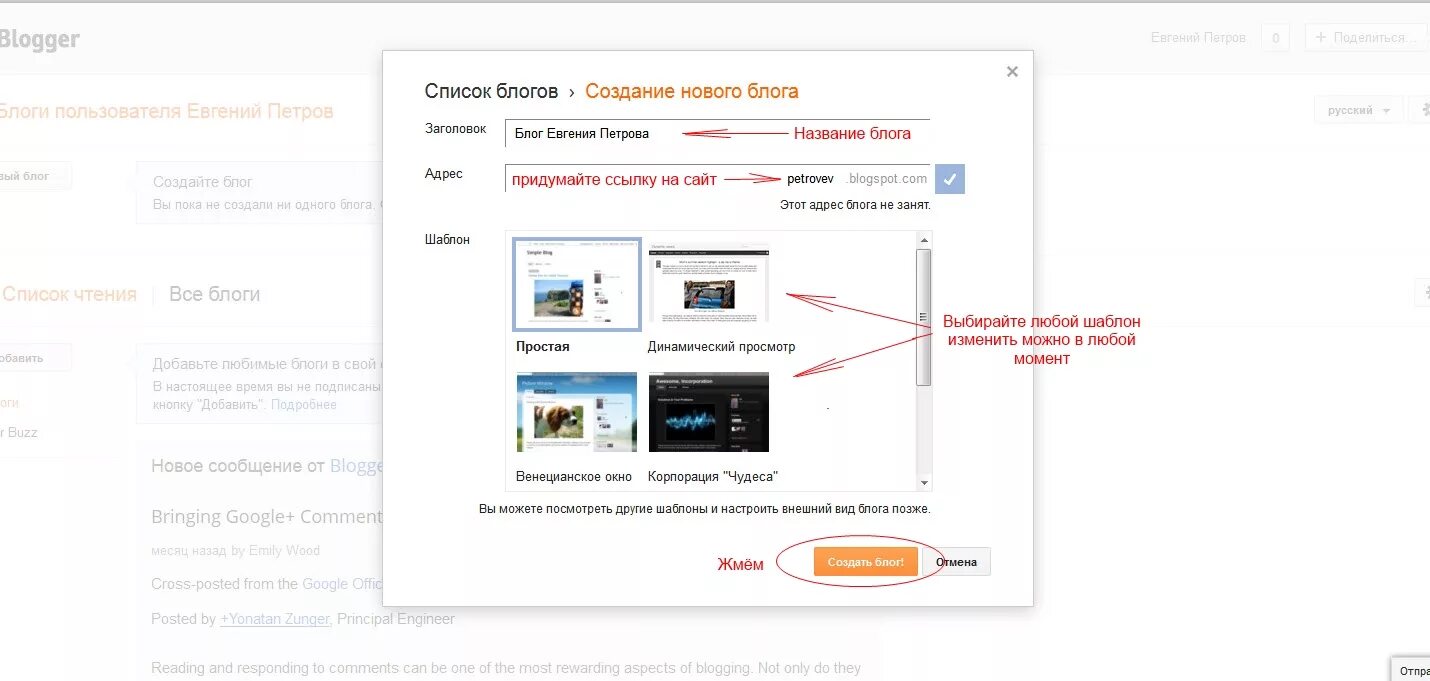This screenshot has width=1430, height=681.
Task: Open the Подробнее link
Action: tap(304, 405)
